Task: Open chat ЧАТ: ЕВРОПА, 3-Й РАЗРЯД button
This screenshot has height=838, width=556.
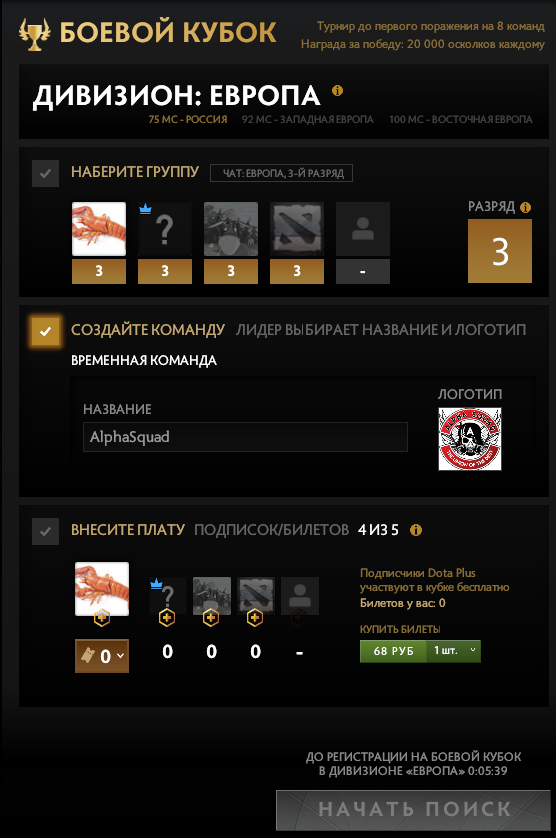Action: pos(281,173)
